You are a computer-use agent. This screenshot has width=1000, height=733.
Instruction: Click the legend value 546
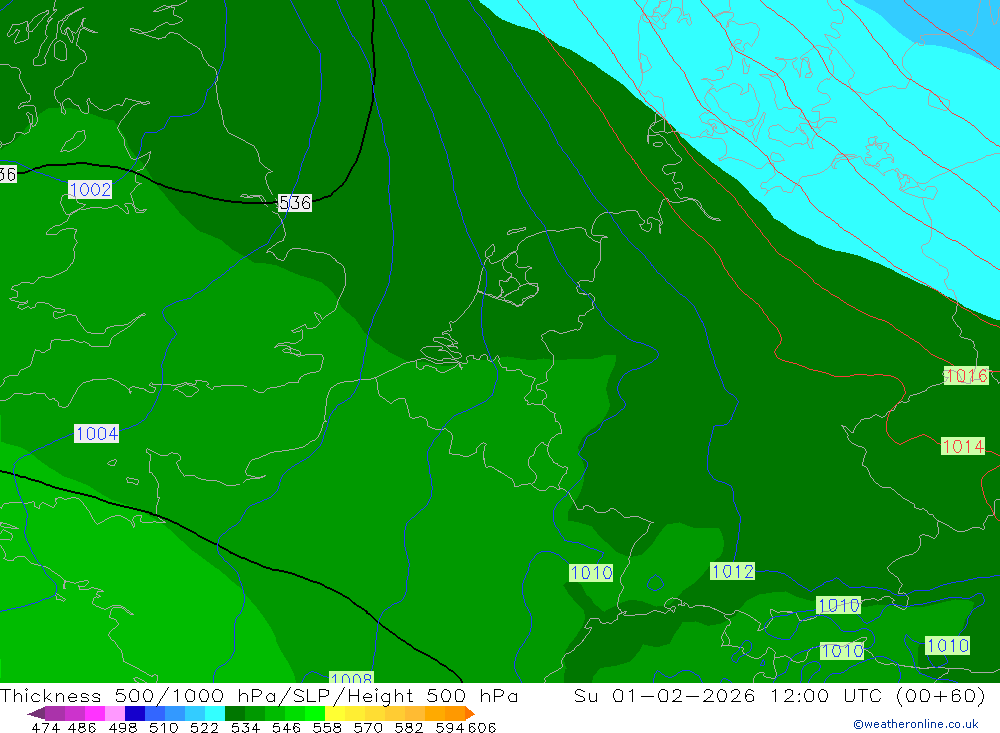click(286, 727)
